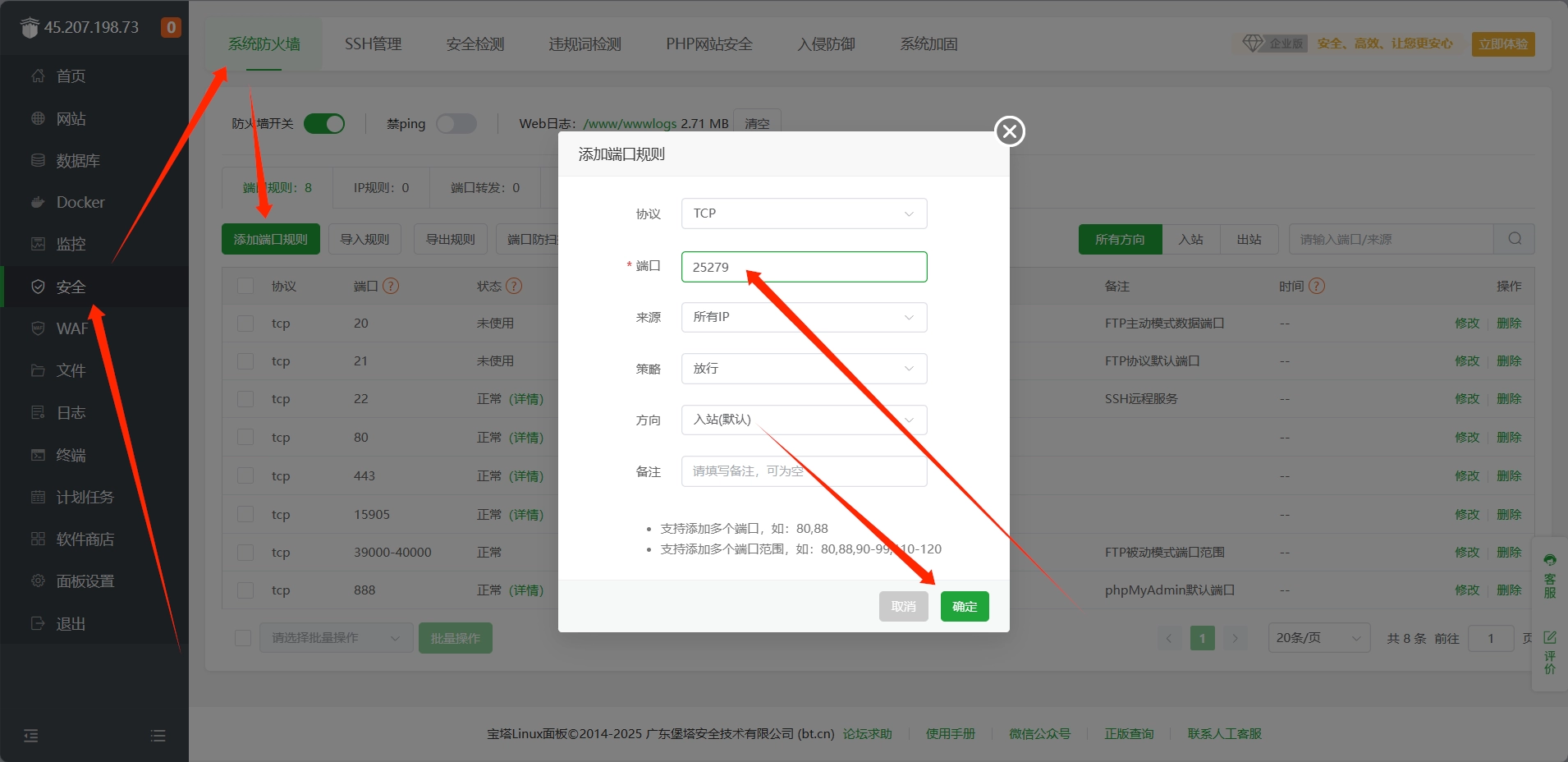Image resolution: width=1568 pixels, height=762 pixels.
Task: Click the 清空 Web log button
Action: click(x=757, y=123)
